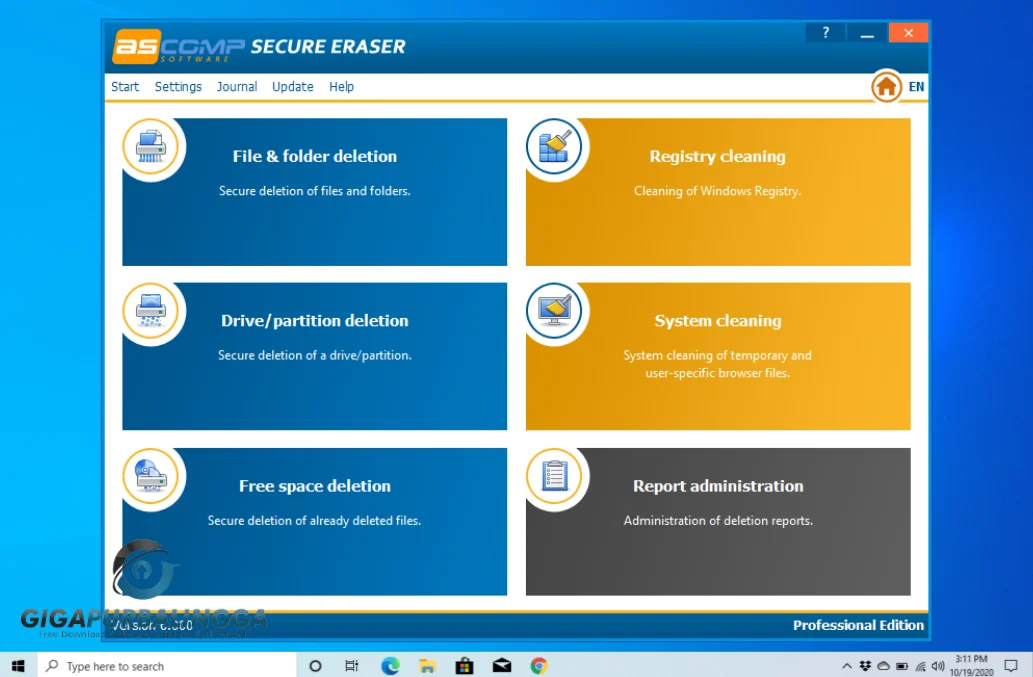1033x677 pixels.
Task: Open the Start menu item
Action: [125, 86]
